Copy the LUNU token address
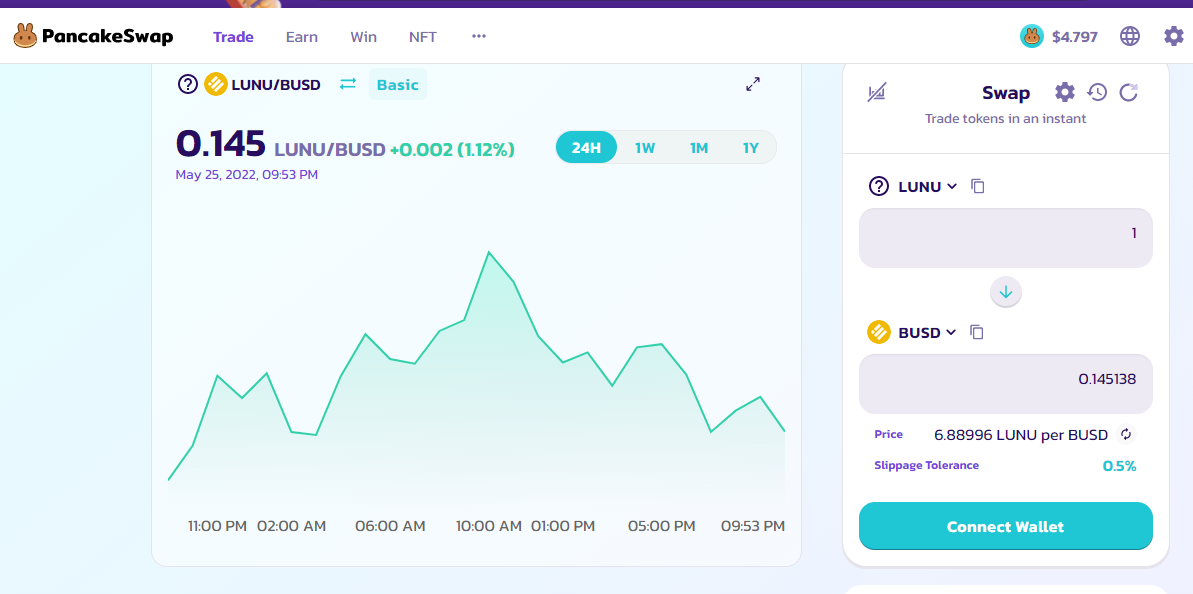This screenshot has height=594, width=1193. pyautogui.click(x=978, y=186)
